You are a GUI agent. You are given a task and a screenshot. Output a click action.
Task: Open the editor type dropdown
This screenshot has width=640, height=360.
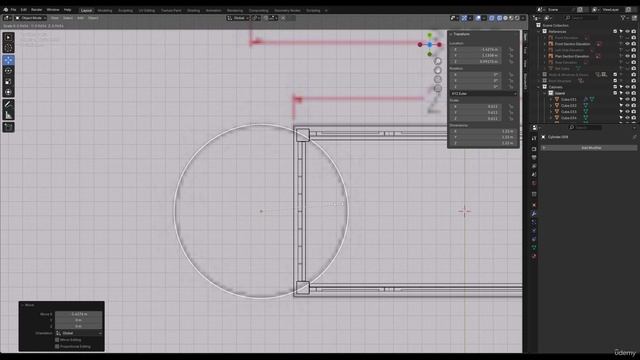pos(7,18)
